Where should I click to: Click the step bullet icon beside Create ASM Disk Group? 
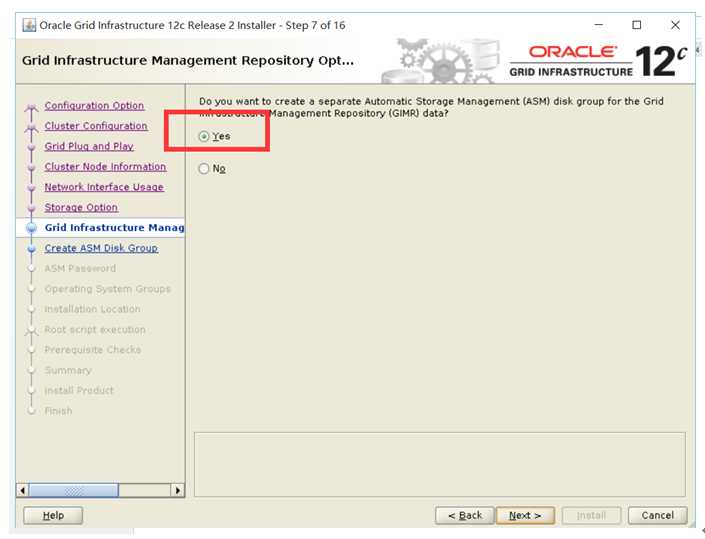31,248
